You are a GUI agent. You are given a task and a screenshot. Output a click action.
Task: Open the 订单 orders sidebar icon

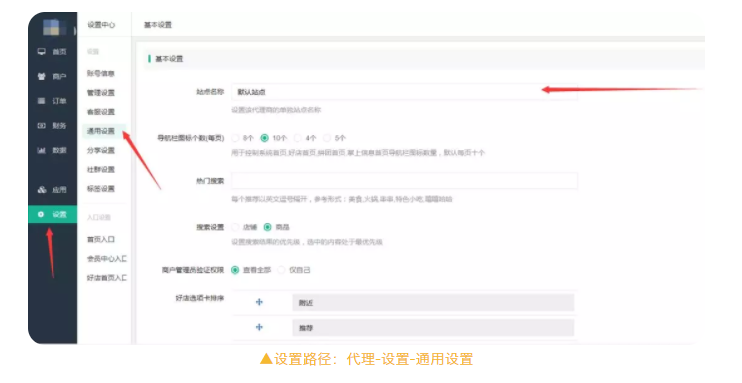coord(42,101)
